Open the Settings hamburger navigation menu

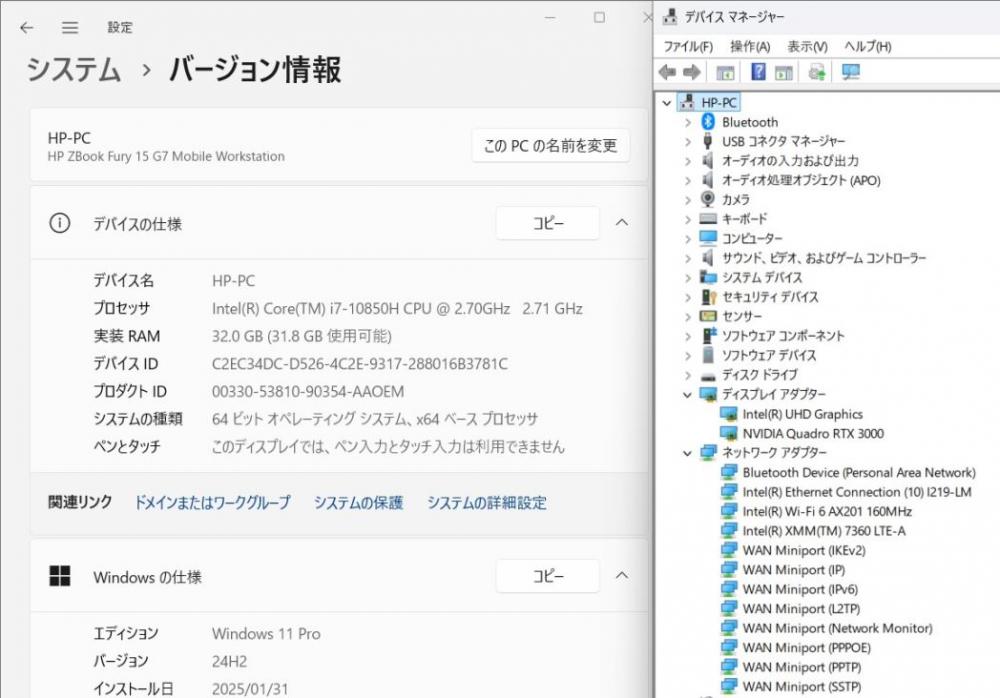70,27
